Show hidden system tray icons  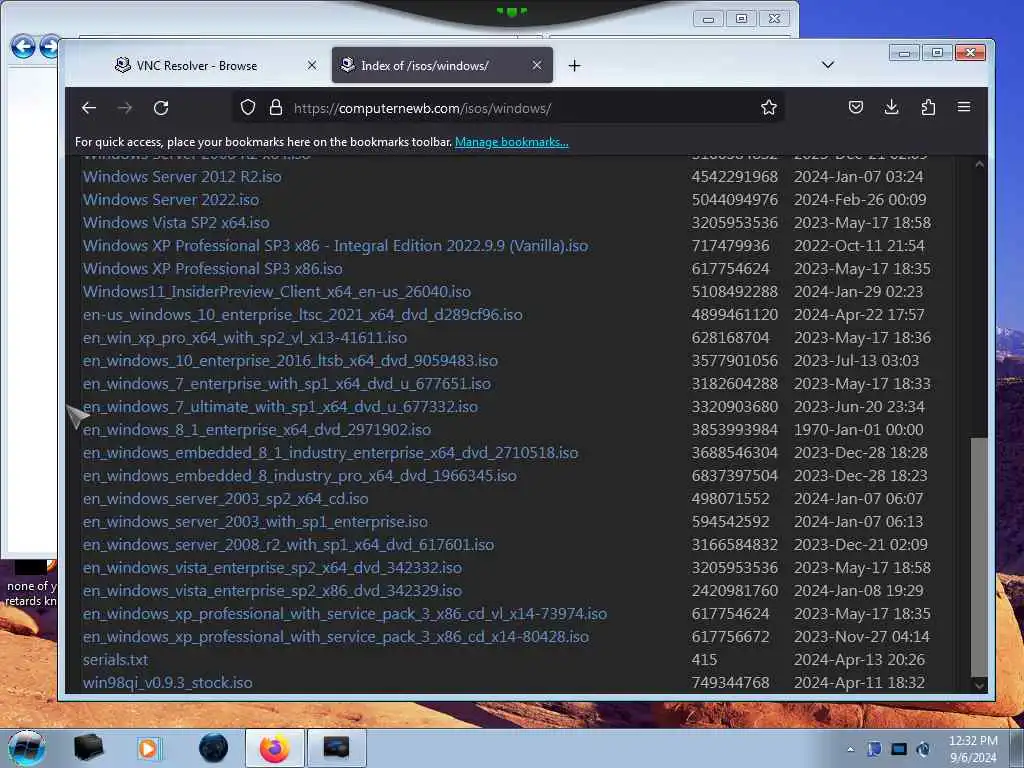click(x=850, y=750)
